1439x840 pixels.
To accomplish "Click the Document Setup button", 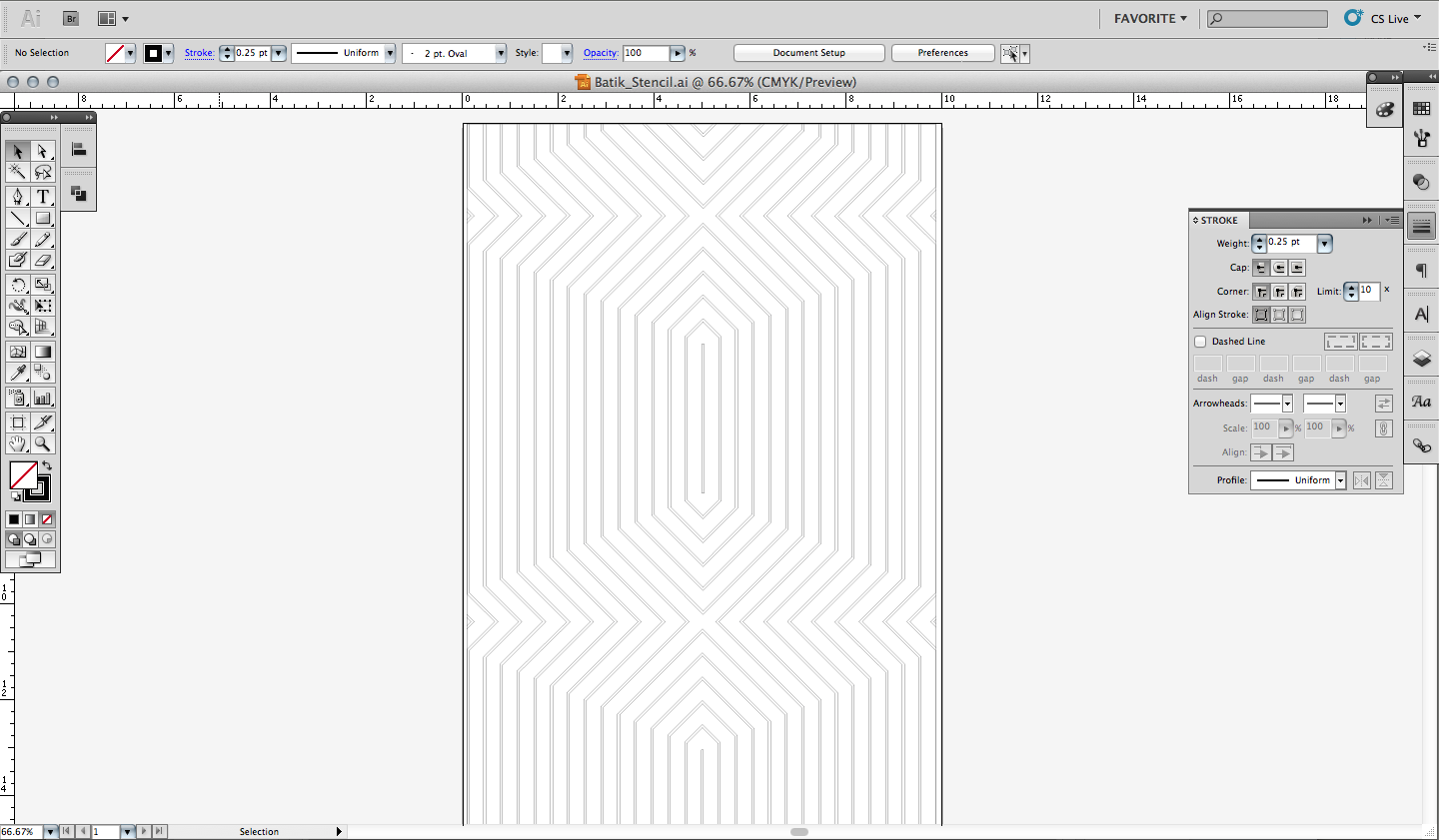I will (808, 53).
